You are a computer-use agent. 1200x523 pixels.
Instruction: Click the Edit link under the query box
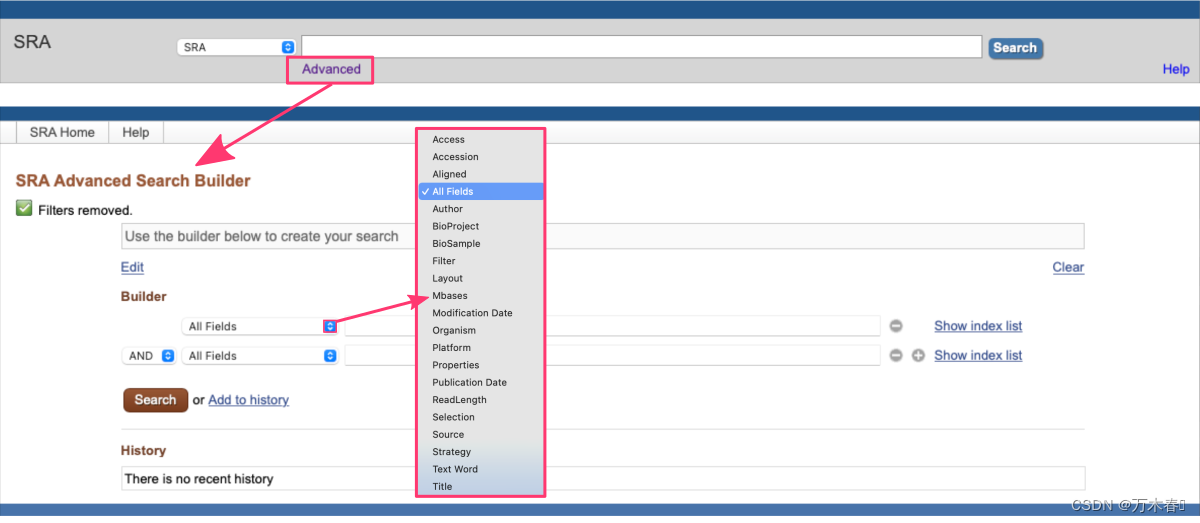(x=132, y=267)
